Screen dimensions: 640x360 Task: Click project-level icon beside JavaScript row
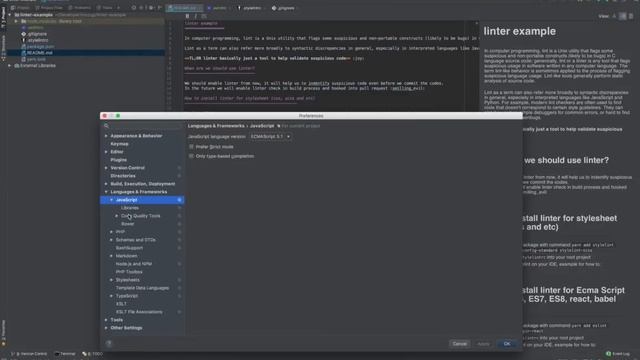coord(179,200)
